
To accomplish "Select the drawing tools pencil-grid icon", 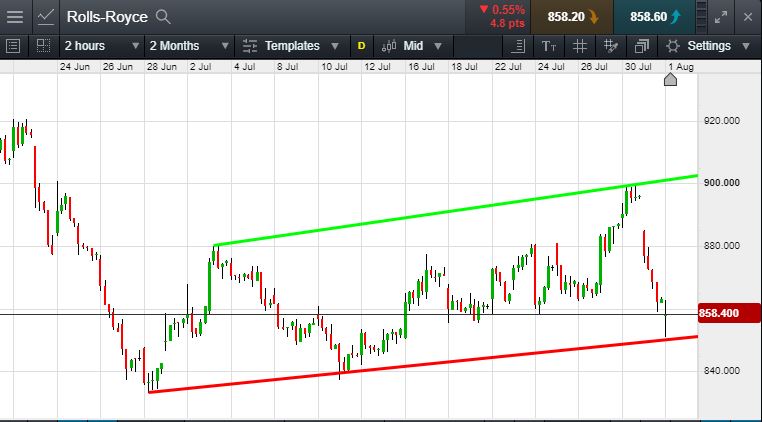I will (x=610, y=46).
